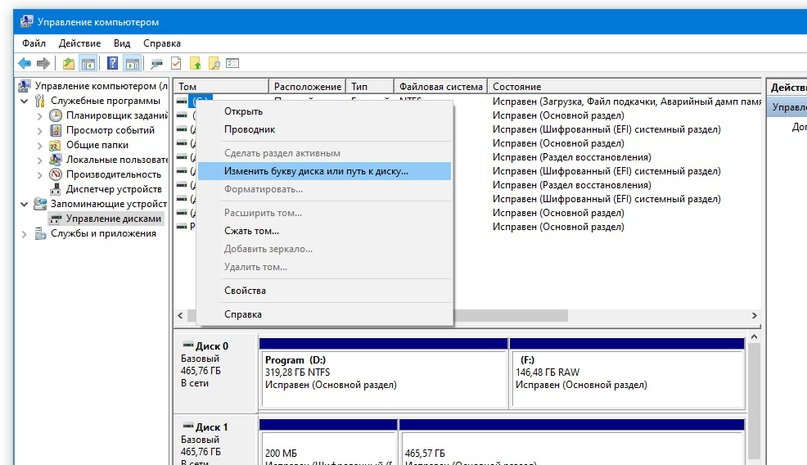
Task: Click the Back arrow toolbar icon
Action: click(24, 63)
